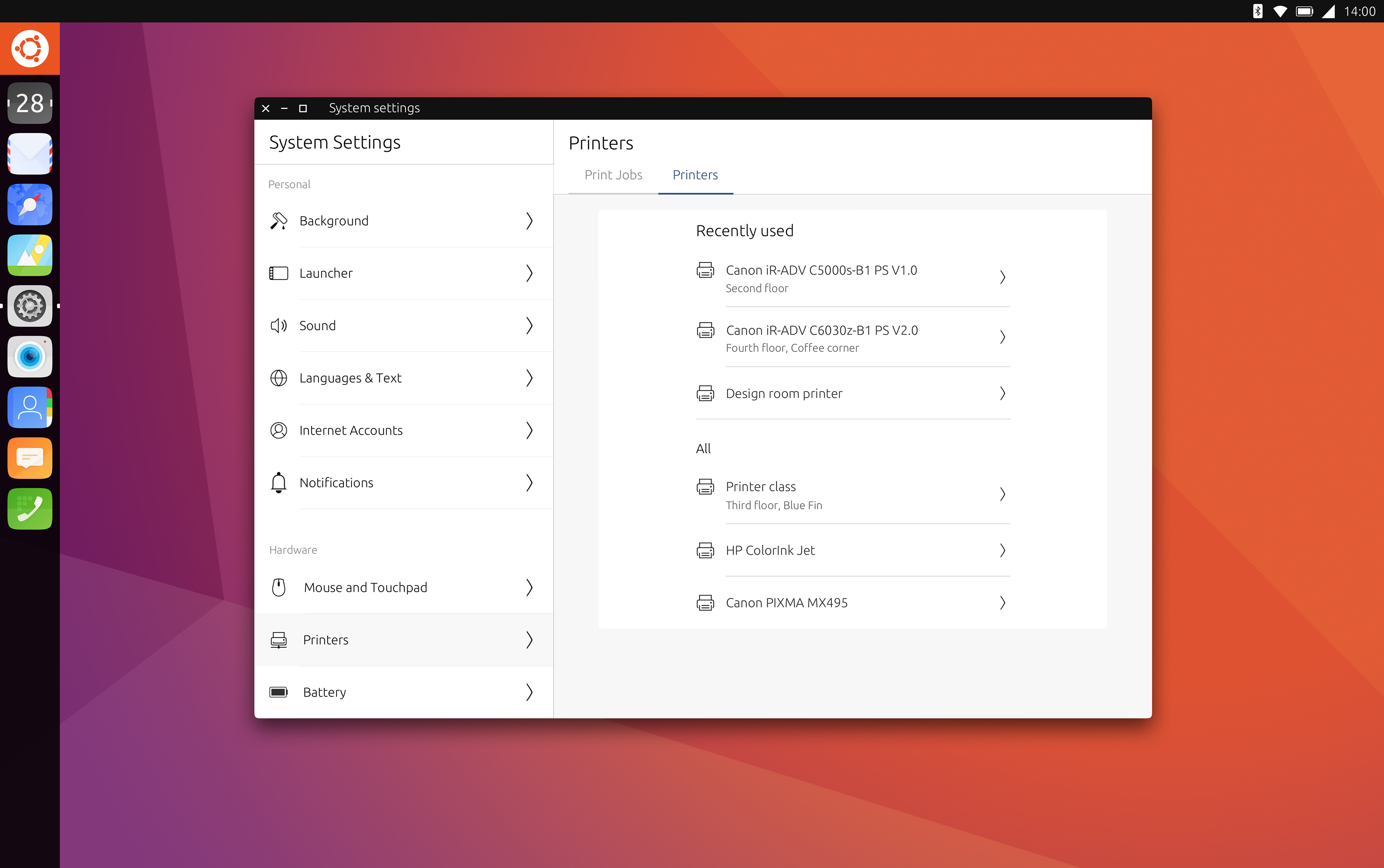Expand Sound row chevron
This screenshot has height=868, width=1384.
click(529, 325)
